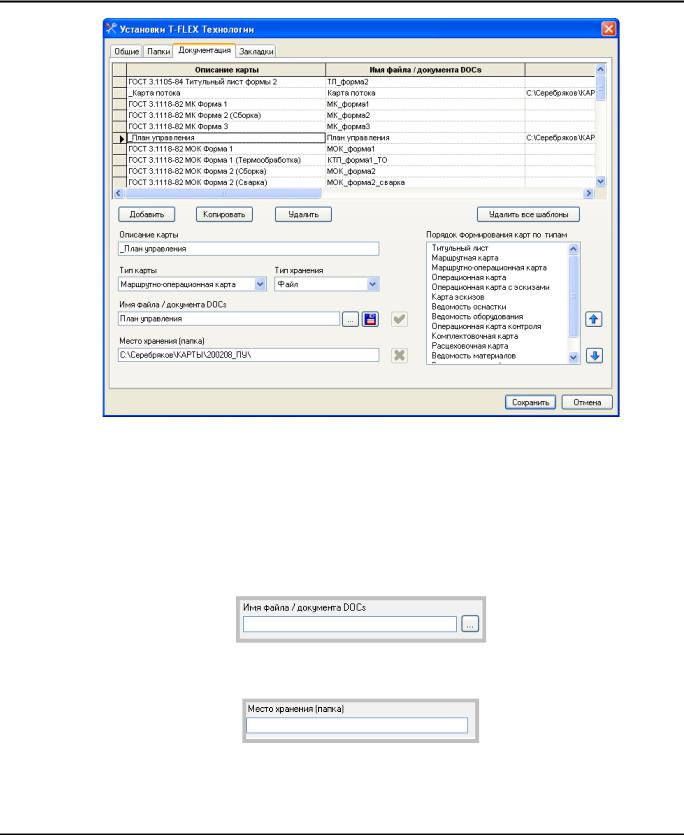Image resolution: width=684 pixels, height=835 pixels.
Task: Click the Добавить button
Action: [146, 215]
